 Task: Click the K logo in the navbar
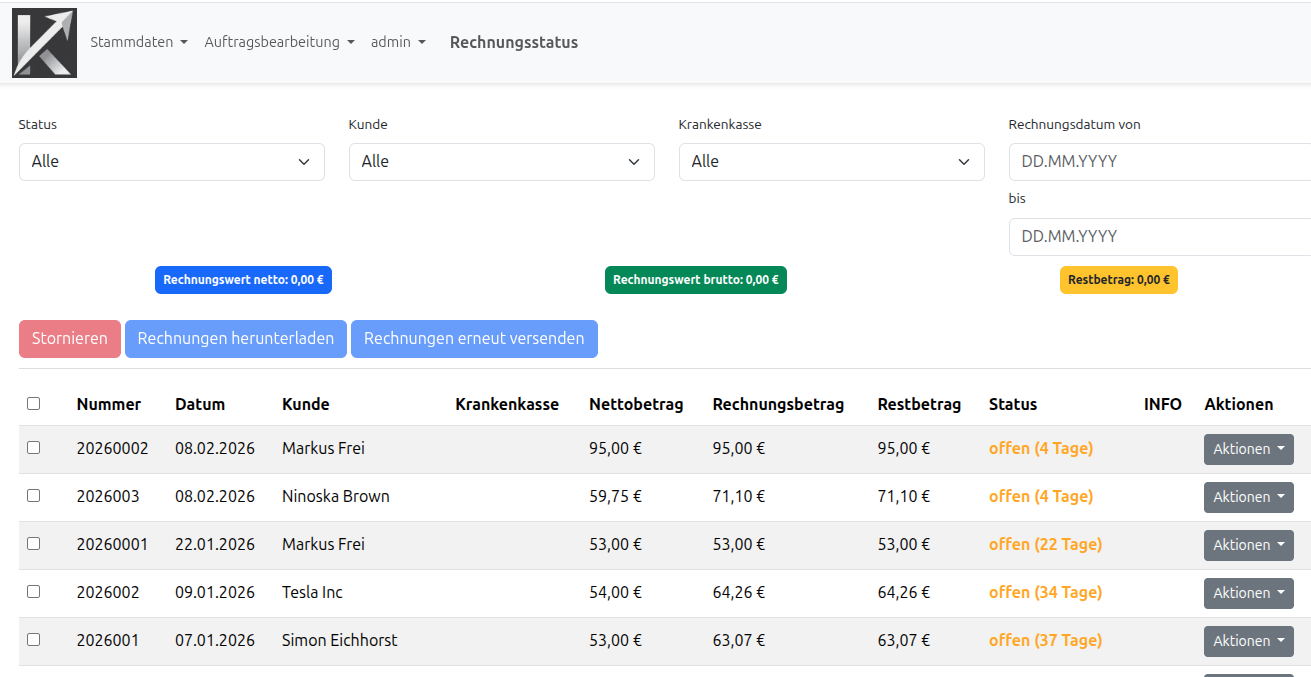pyautogui.click(x=44, y=43)
